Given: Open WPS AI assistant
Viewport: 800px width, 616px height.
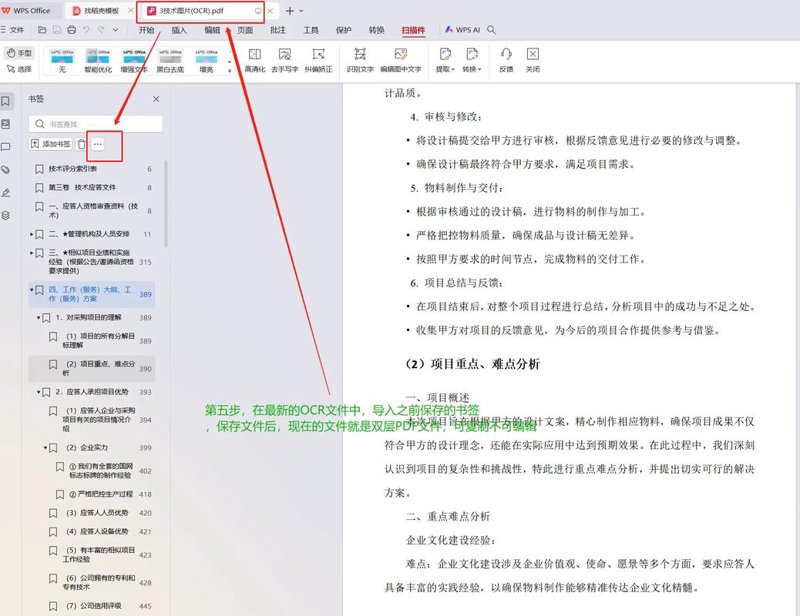Looking at the screenshot, I should coord(462,30).
